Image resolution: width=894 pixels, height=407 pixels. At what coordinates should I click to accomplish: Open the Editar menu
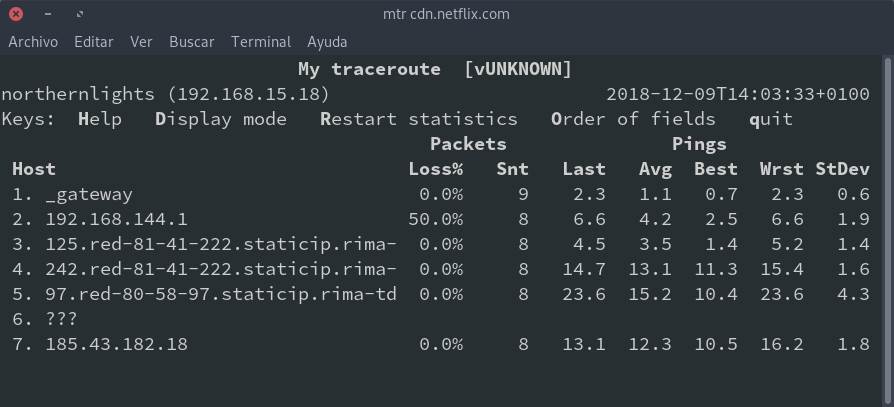pyautogui.click(x=93, y=42)
